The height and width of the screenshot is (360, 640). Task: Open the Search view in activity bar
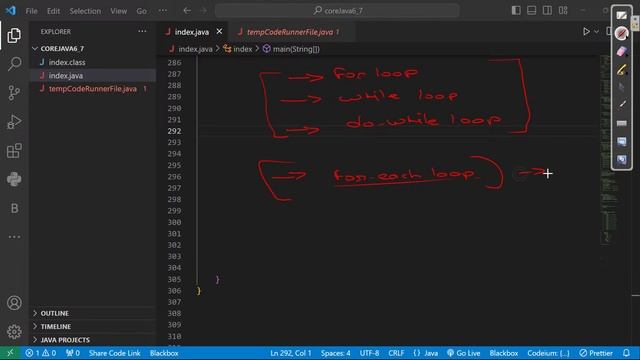(14, 64)
